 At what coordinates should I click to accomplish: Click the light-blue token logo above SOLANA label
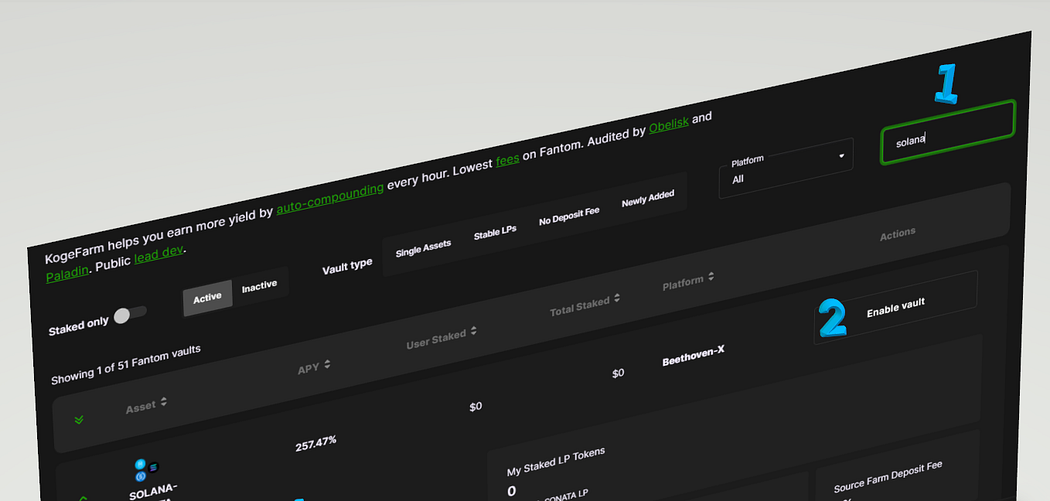click(140, 464)
